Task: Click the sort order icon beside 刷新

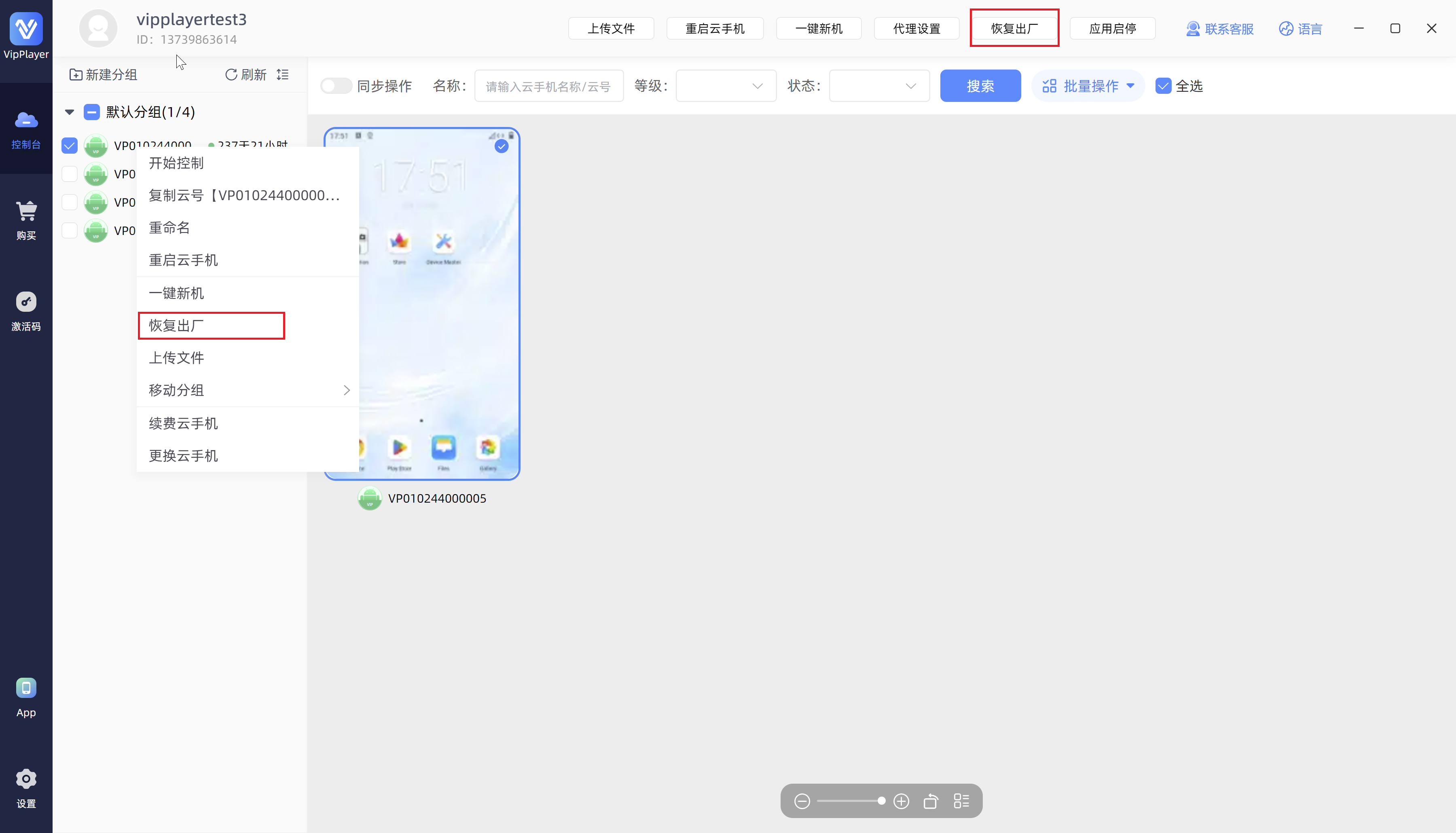Action: click(x=283, y=75)
